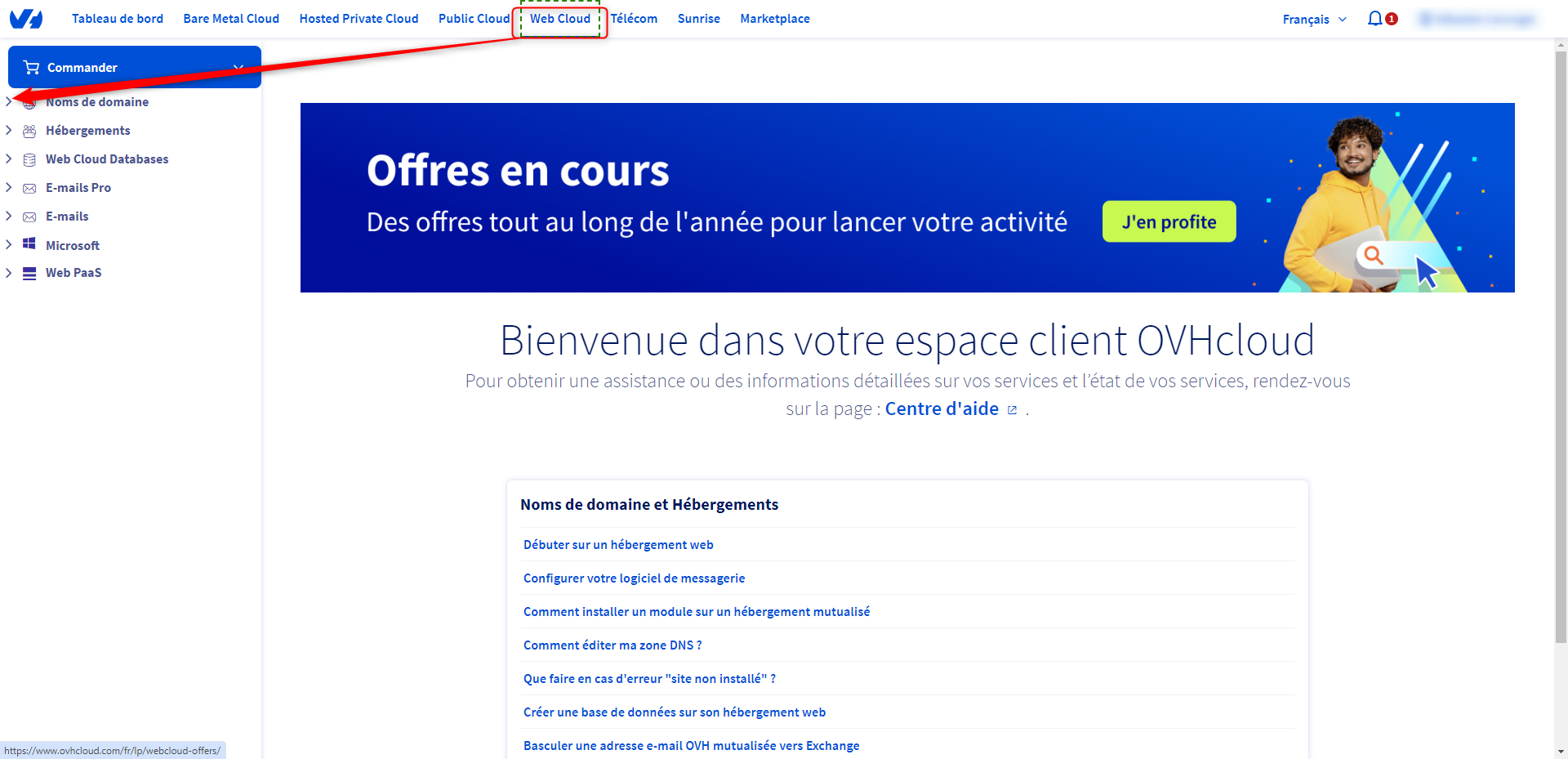Click the Web PaaS icon
This screenshot has width=1568, height=759.
pyautogui.click(x=29, y=273)
